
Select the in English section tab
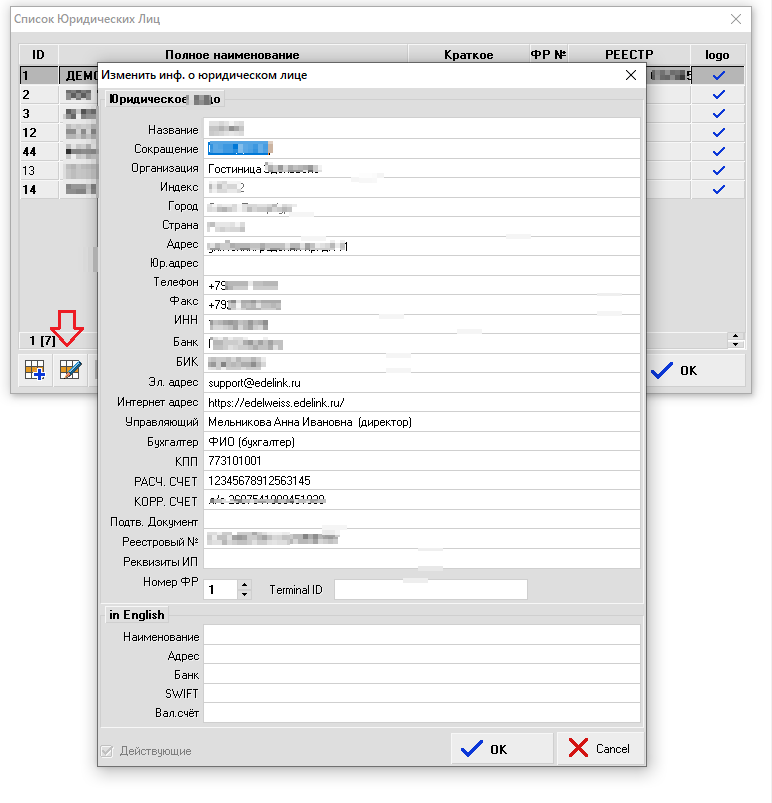pos(137,615)
